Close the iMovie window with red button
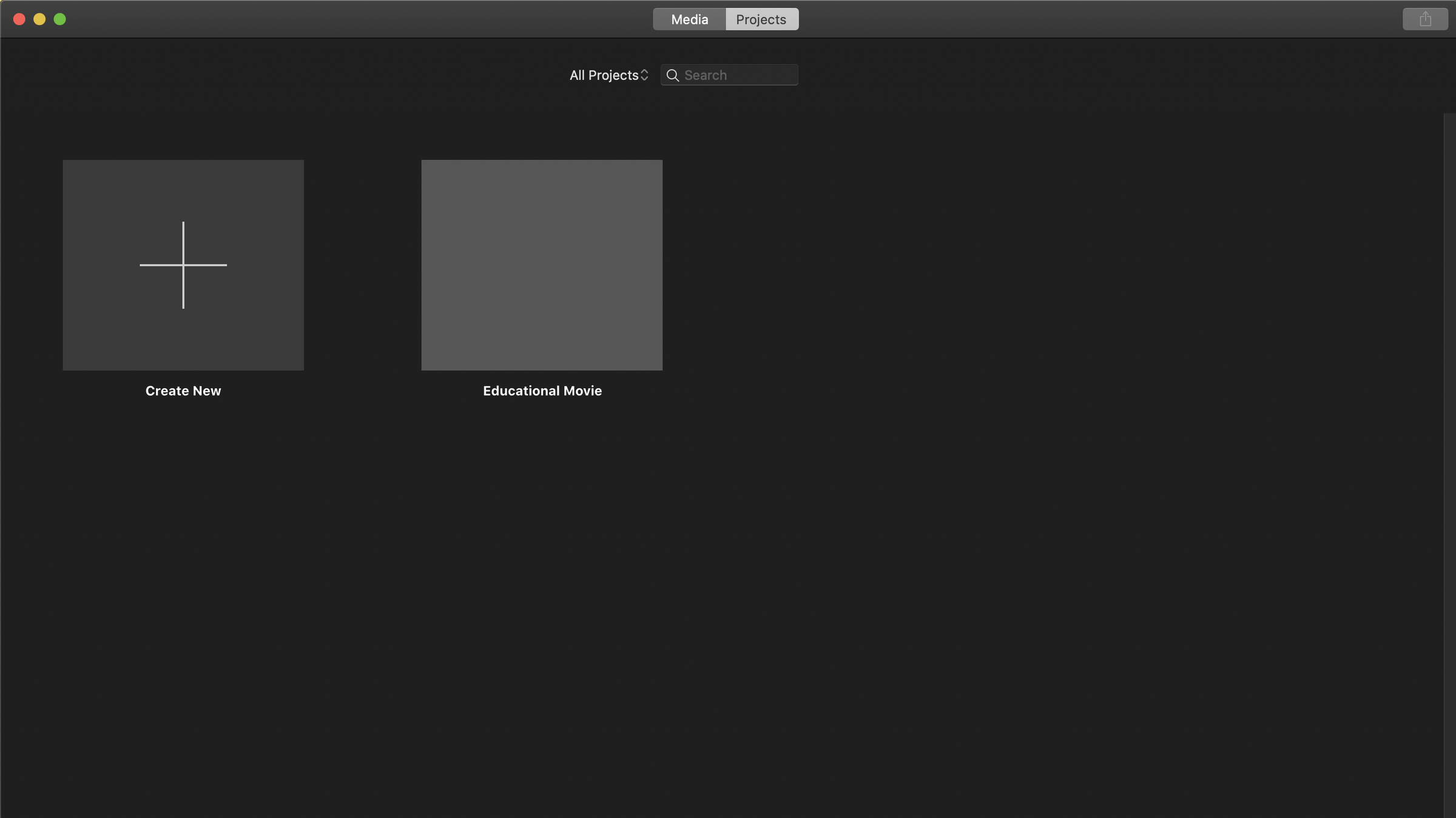This screenshot has height=818, width=1456. click(19, 19)
